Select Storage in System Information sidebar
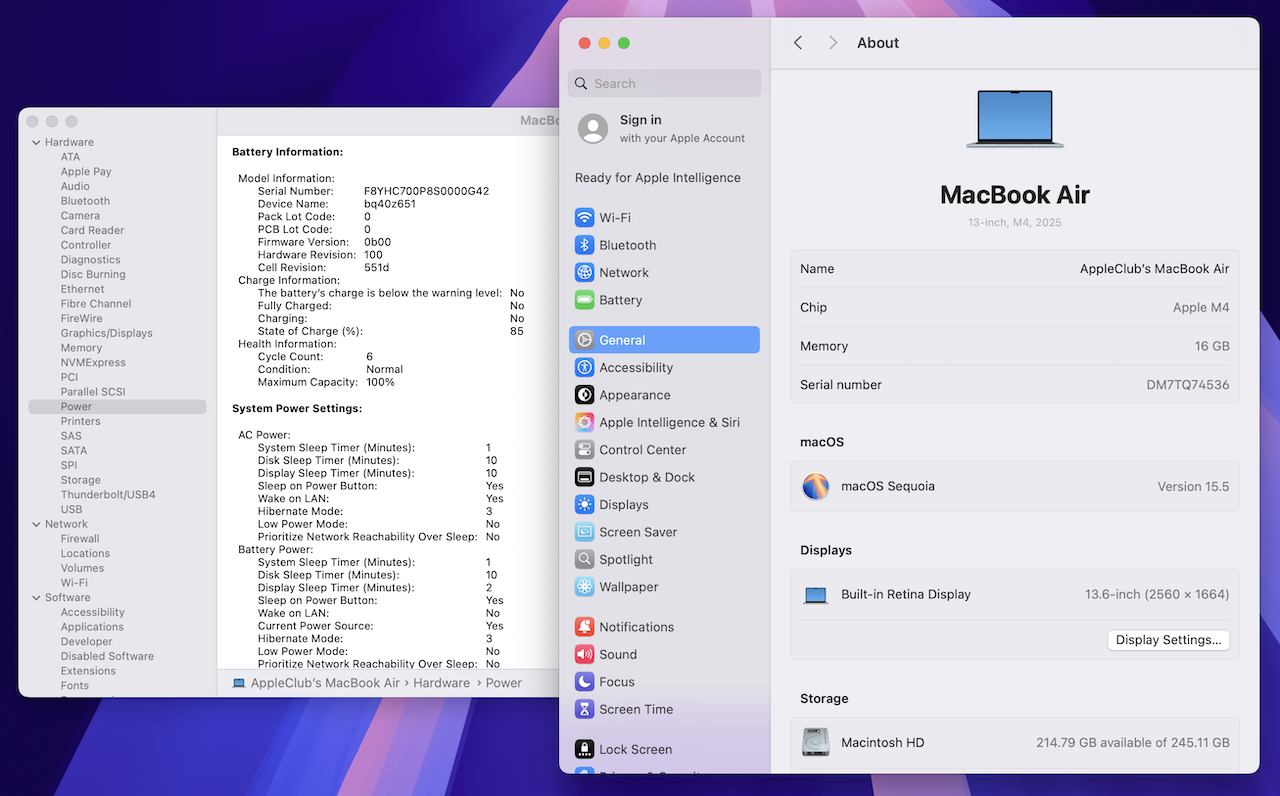 click(80, 480)
